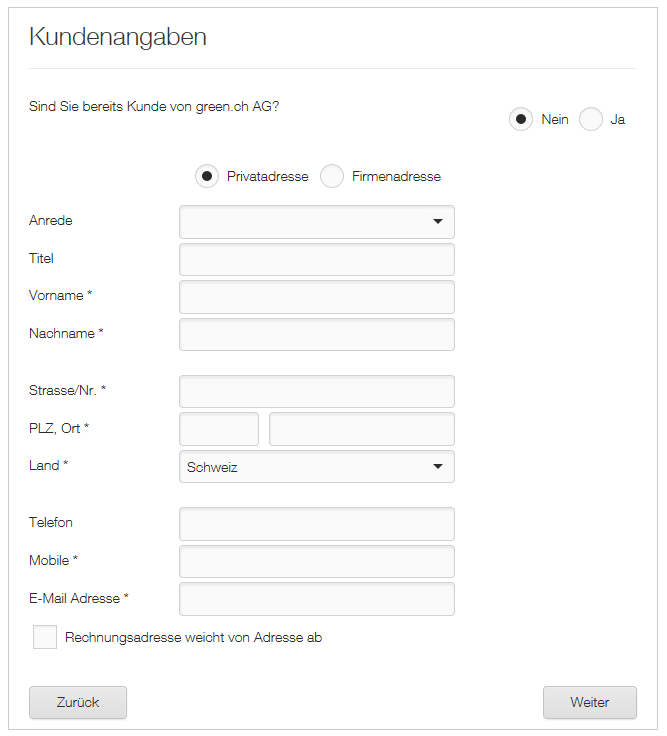Viewport: 667px width, 736px height.
Task: Click the Land dropdown arrow icon
Action: (x=437, y=467)
